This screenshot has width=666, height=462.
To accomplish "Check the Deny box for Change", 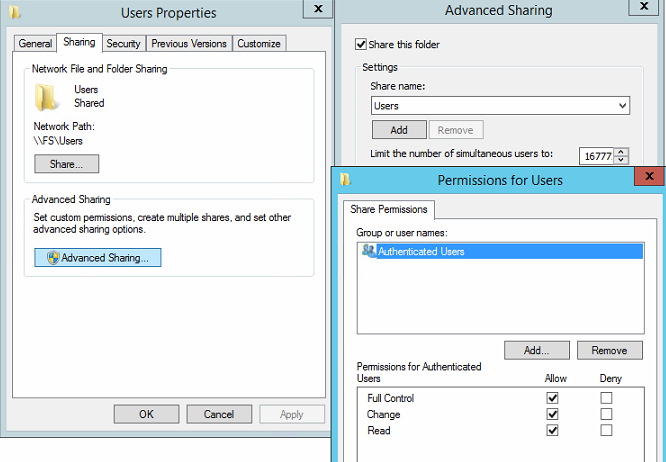I will pos(606,414).
